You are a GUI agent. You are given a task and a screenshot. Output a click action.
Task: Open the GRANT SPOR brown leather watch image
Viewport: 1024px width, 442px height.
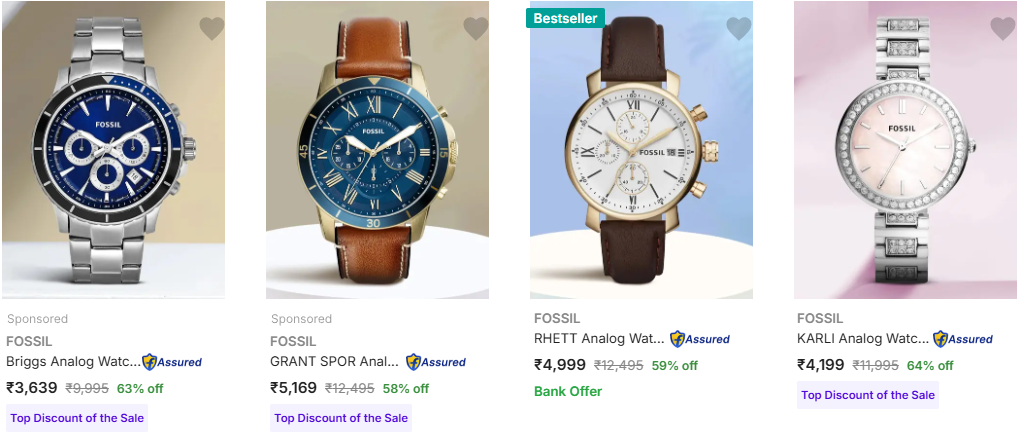click(x=377, y=150)
